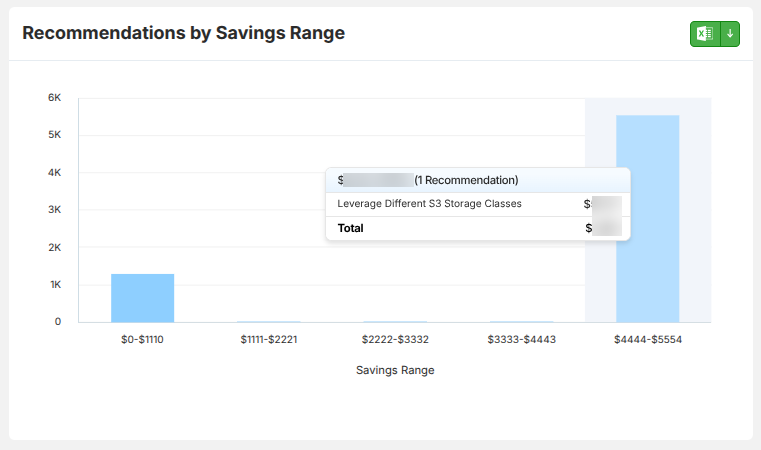Click the $2222-$3332 axis label
The height and width of the screenshot is (450, 761).
395,339
